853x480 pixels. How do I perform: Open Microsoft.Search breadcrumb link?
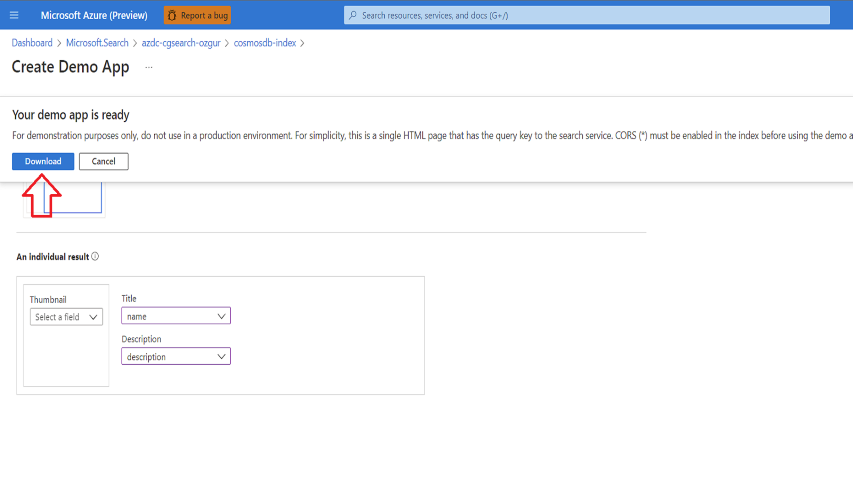pos(97,43)
